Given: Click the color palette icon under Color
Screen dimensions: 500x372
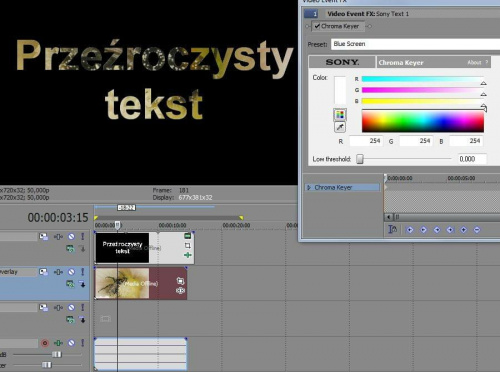Looking at the screenshot, I should (x=340, y=115).
